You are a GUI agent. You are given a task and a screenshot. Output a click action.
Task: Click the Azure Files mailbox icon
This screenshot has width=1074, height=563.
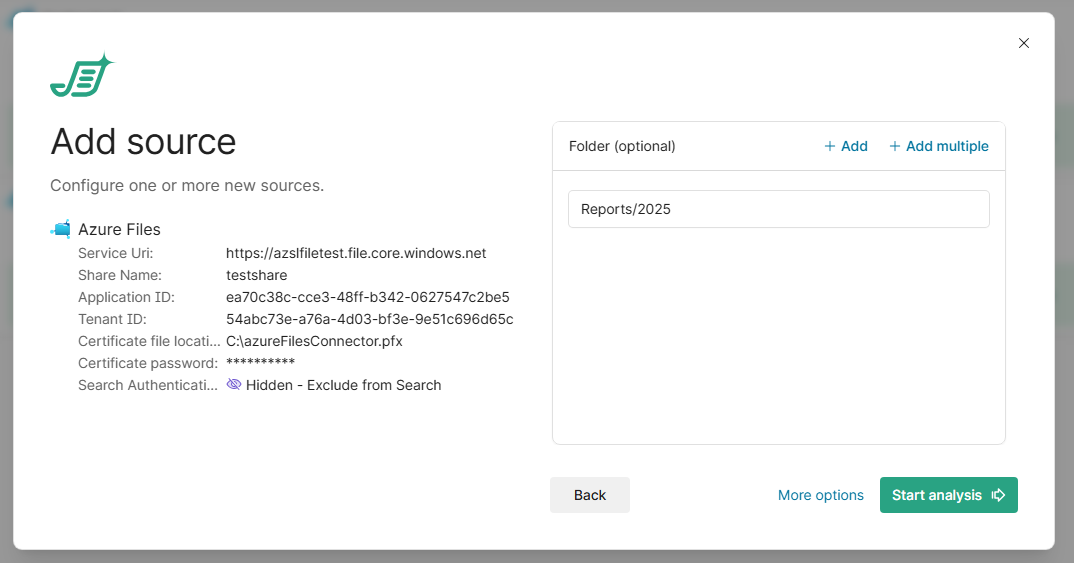pyautogui.click(x=61, y=229)
